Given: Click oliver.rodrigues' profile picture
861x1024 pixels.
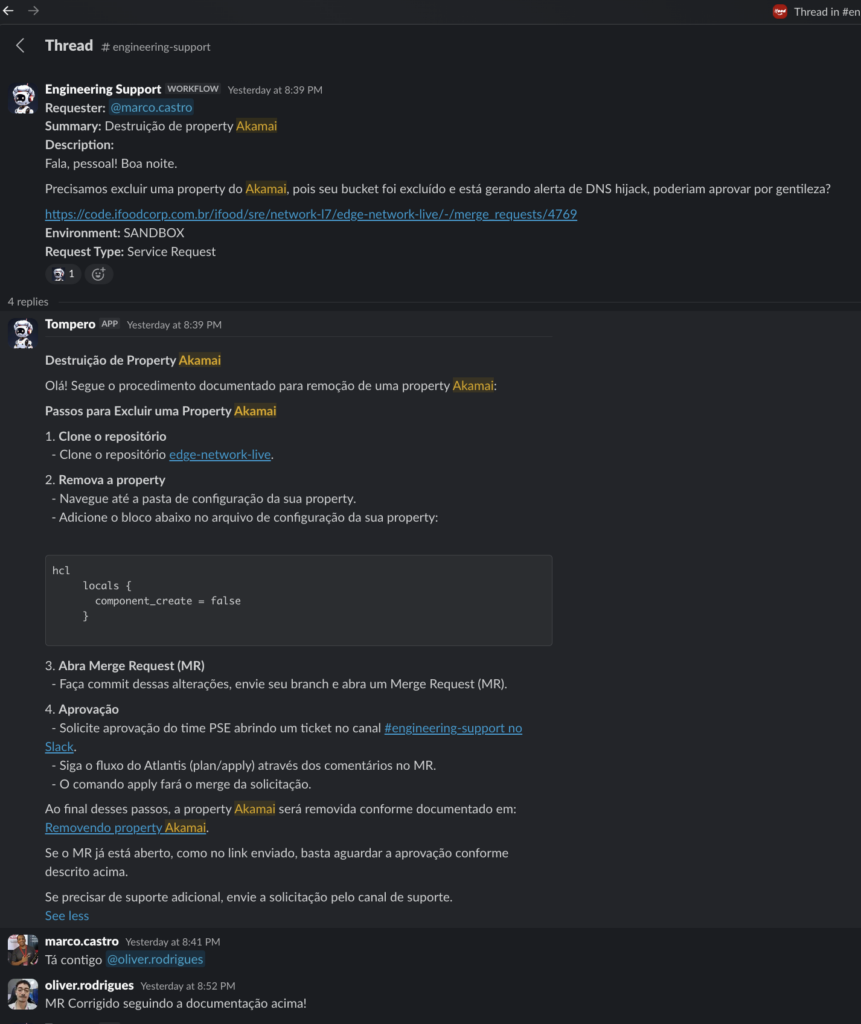Looking at the screenshot, I should point(23,994).
